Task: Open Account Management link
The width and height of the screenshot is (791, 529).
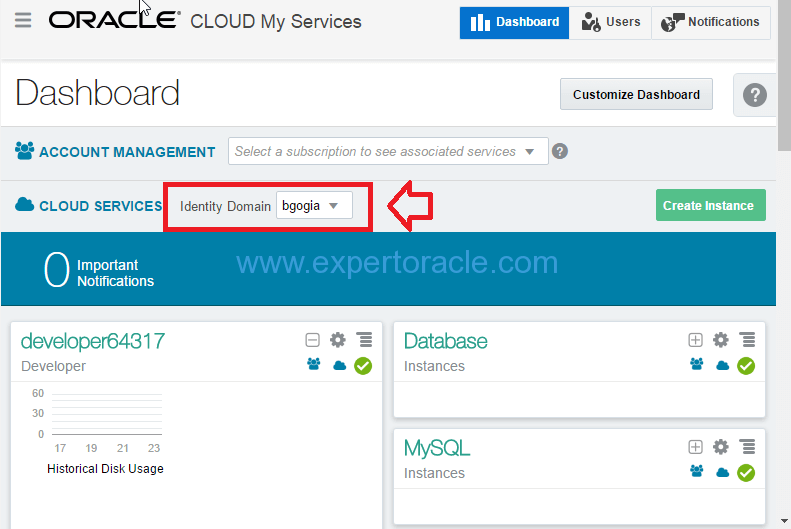Action: pyautogui.click(x=127, y=152)
